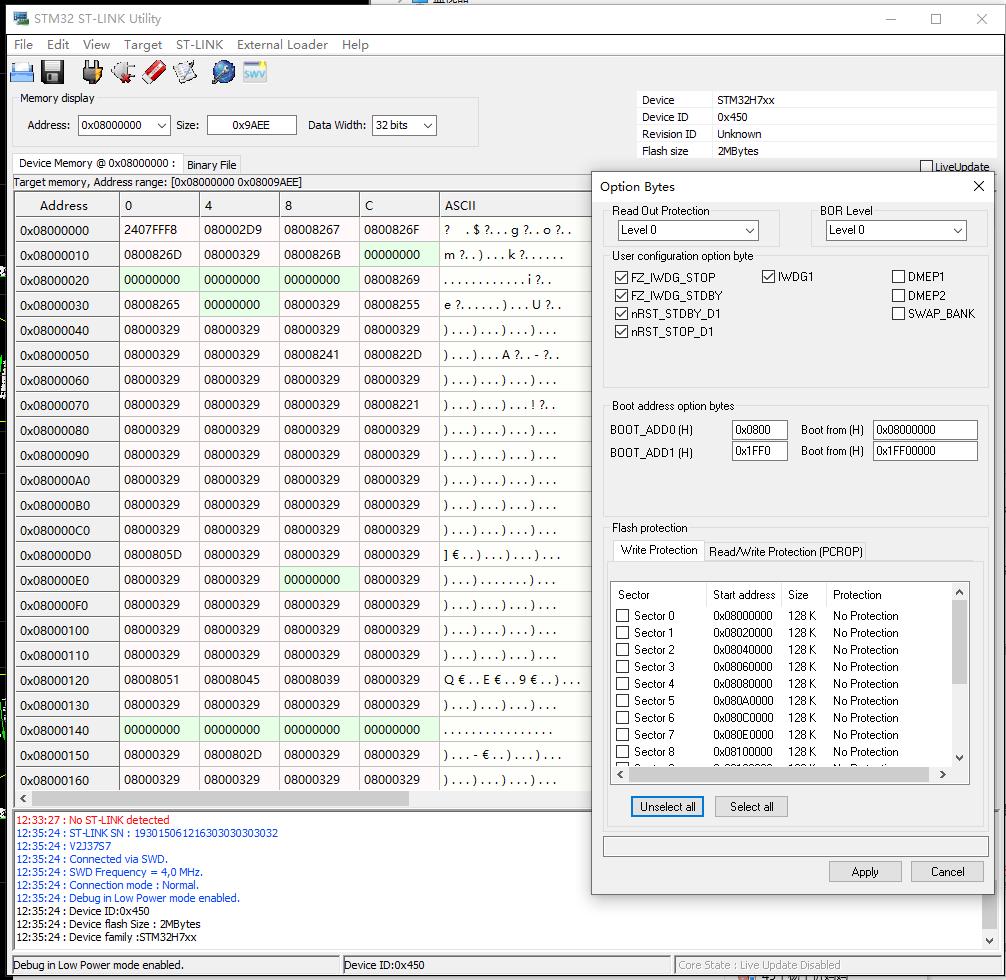Click the Open file toolbar icon

22,72
